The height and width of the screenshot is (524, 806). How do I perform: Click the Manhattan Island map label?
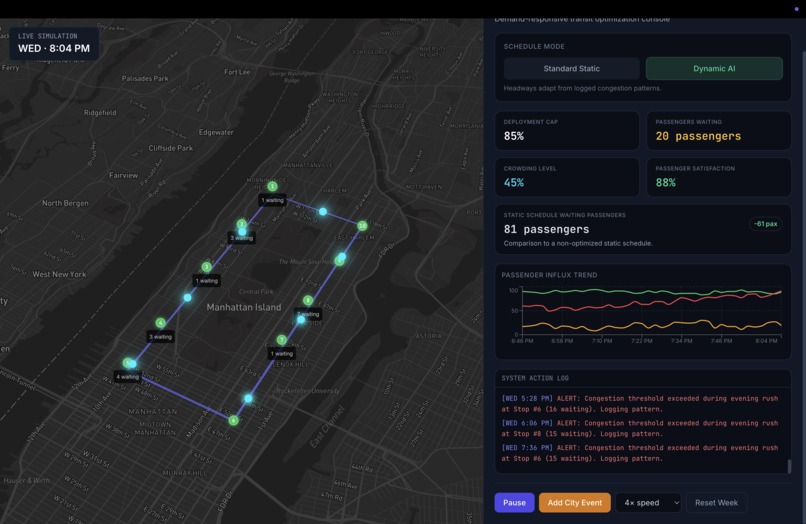[x=244, y=307]
